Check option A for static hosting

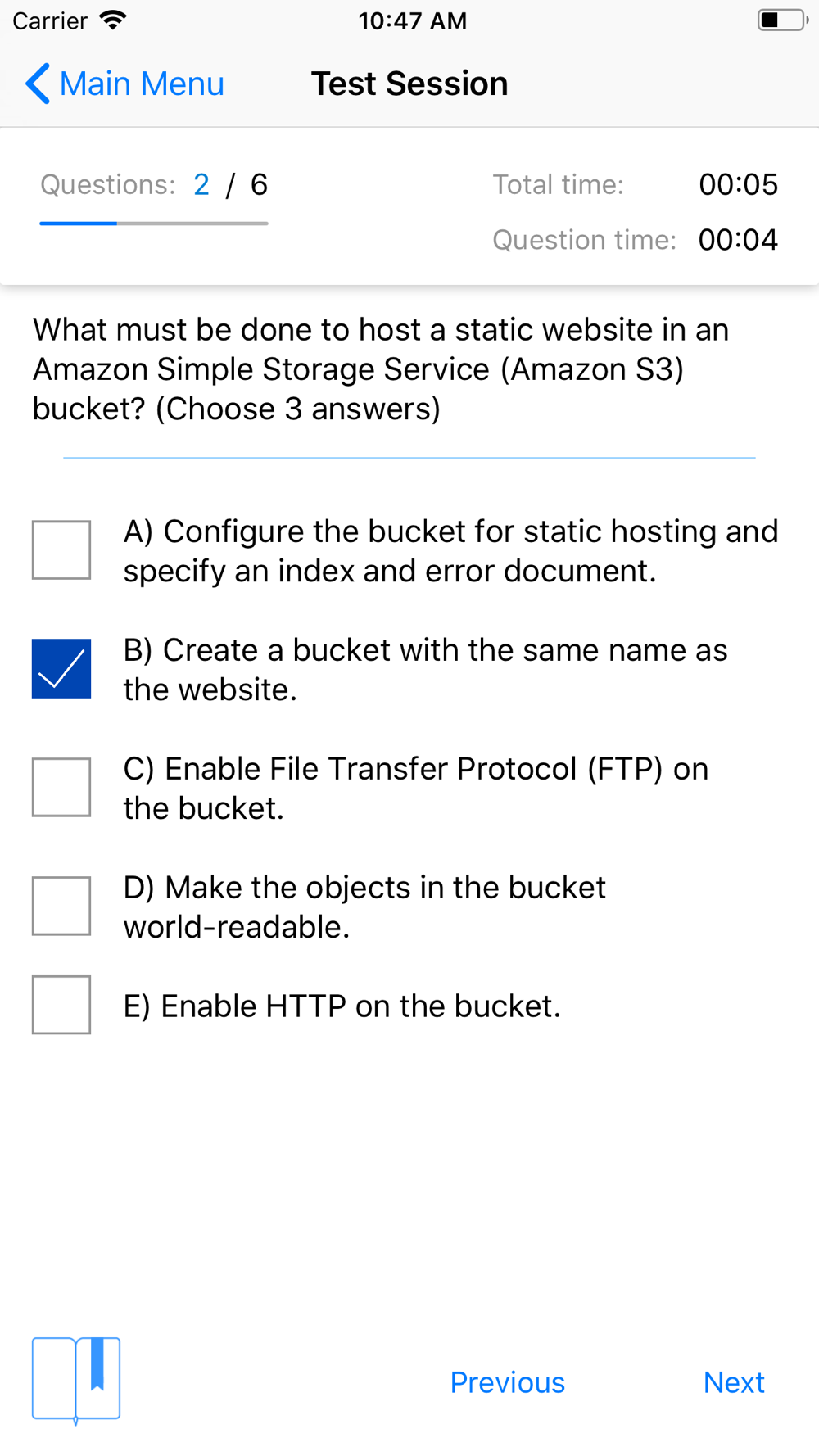(61, 549)
